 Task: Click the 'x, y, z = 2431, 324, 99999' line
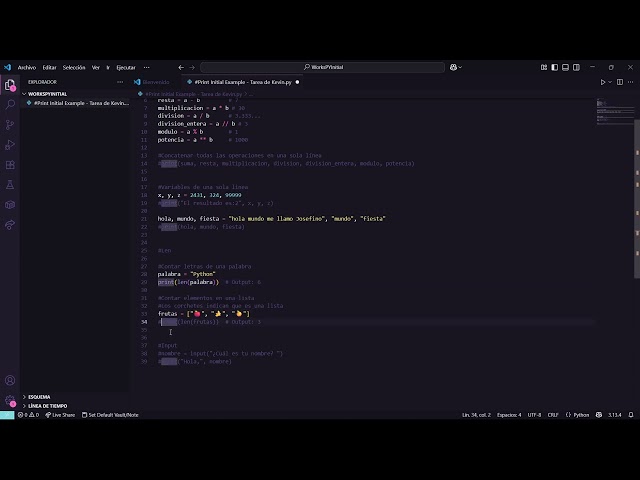click(200, 195)
